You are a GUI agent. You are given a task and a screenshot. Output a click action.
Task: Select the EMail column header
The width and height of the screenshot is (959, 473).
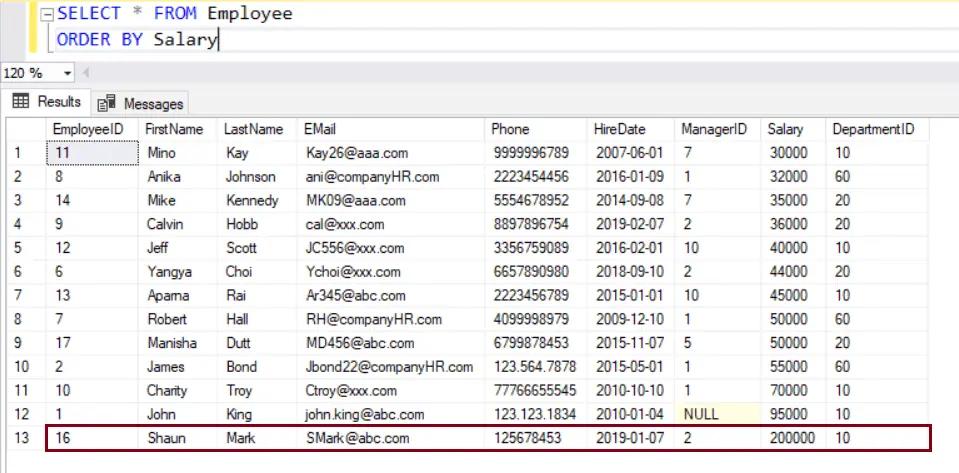click(320, 129)
